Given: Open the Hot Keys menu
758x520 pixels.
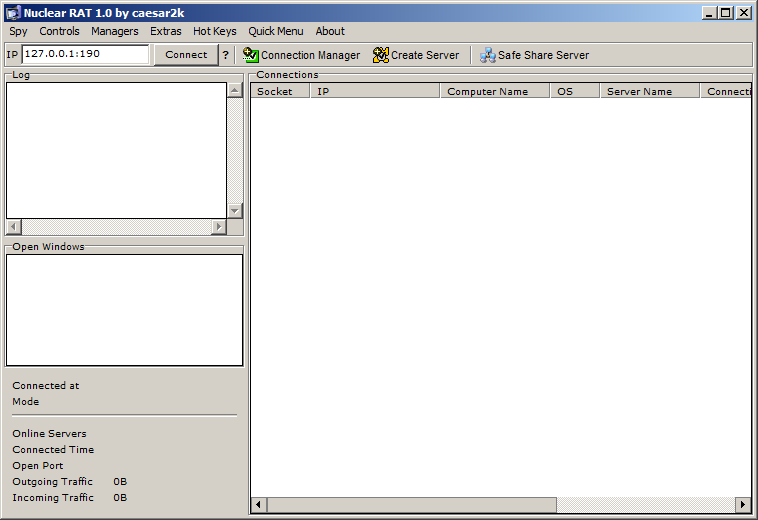Looking at the screenshot, I should [215, 31].
